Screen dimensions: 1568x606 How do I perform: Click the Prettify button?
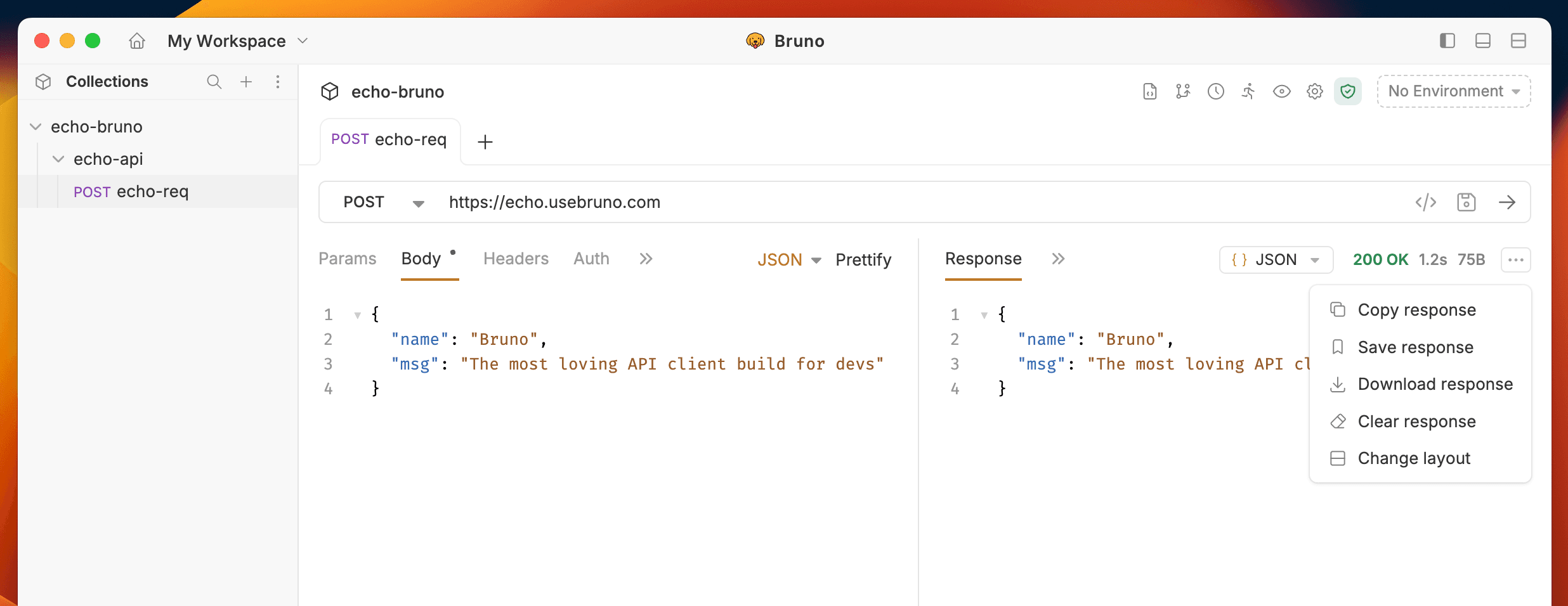pyautogui.click(x=863, y=259)
